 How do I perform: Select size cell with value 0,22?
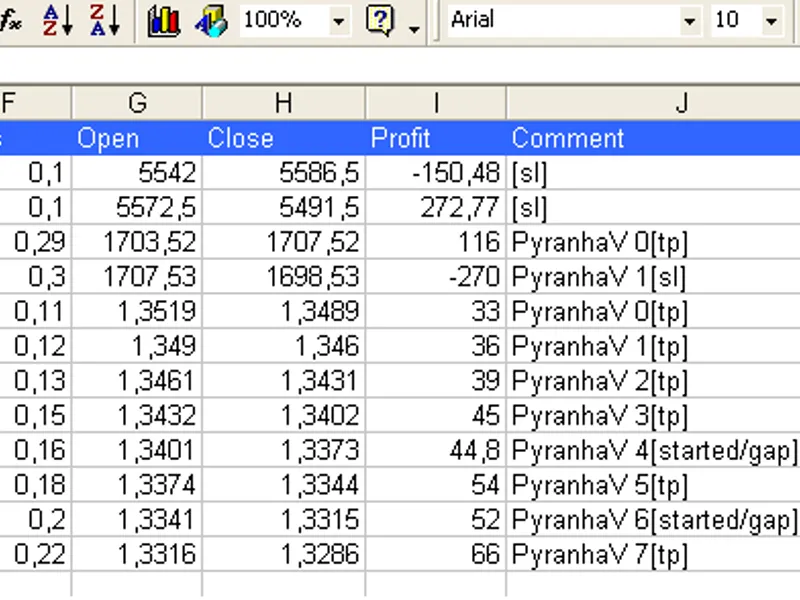(x=35, y=555)
